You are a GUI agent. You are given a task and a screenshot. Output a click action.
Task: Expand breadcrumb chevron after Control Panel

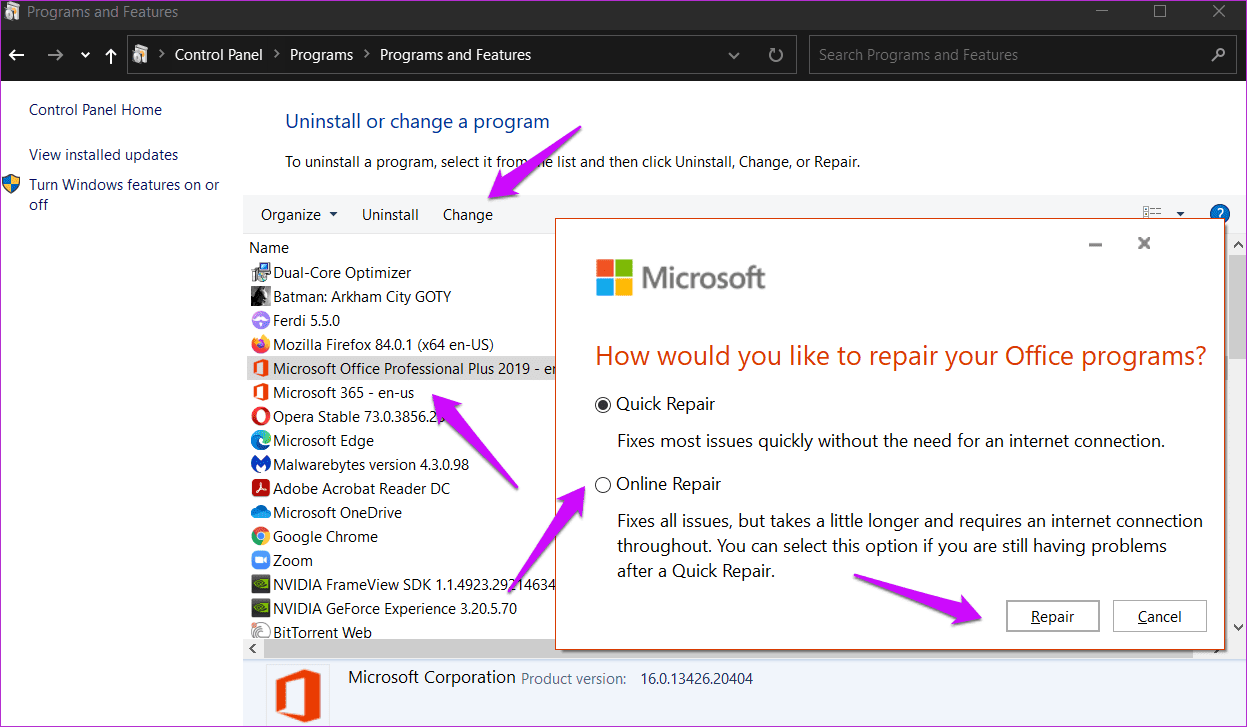[x=277, y=55]
